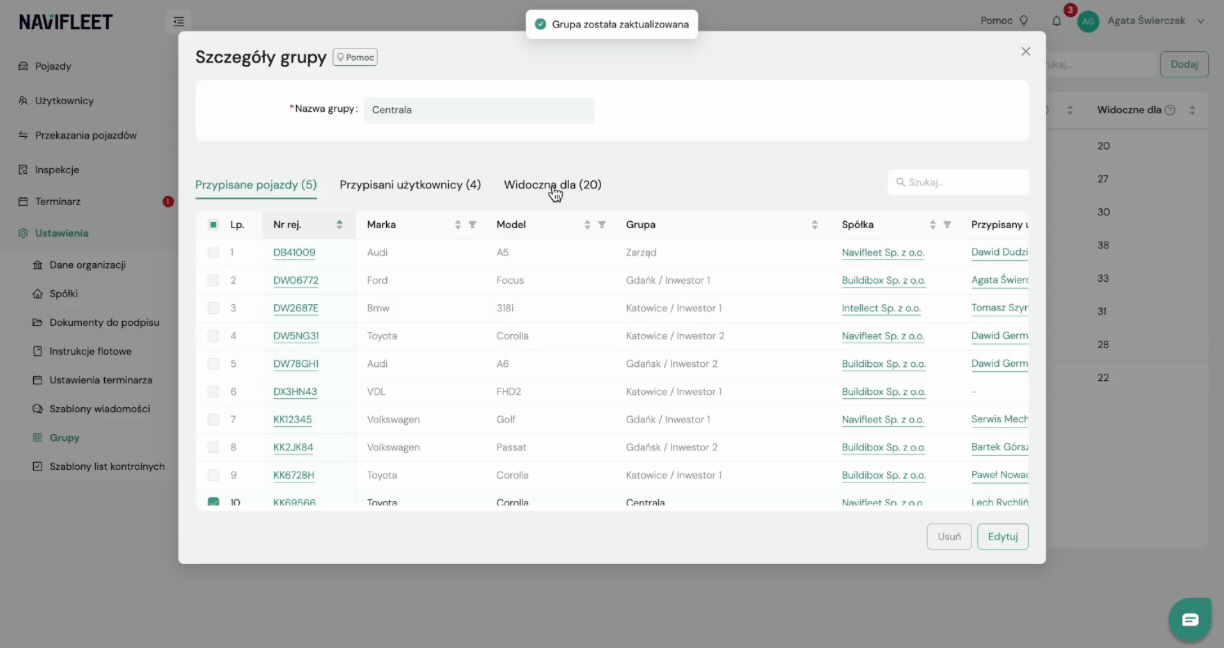This screenshot has height=648, width=1224.
Task: Check the row 2 DW06772 checkbox
Action: click(x=213, y=281)
